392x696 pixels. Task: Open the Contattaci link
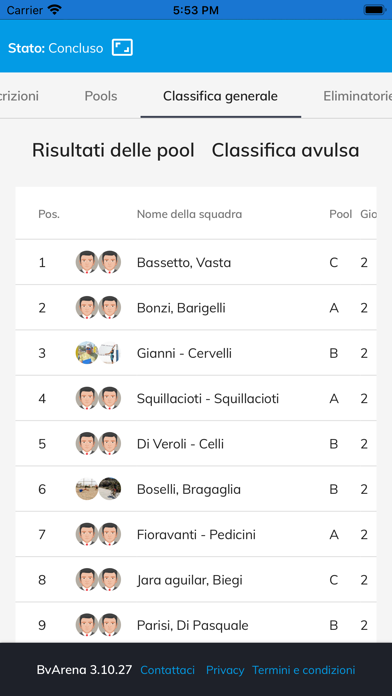coord(167,670)
